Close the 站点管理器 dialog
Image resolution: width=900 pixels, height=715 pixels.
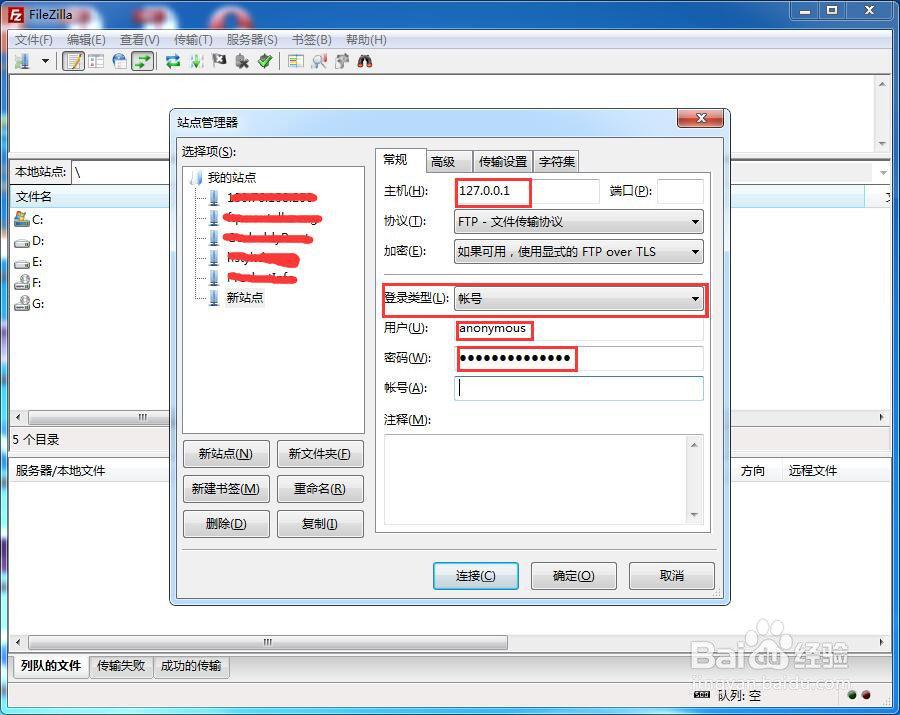(700, 118)
